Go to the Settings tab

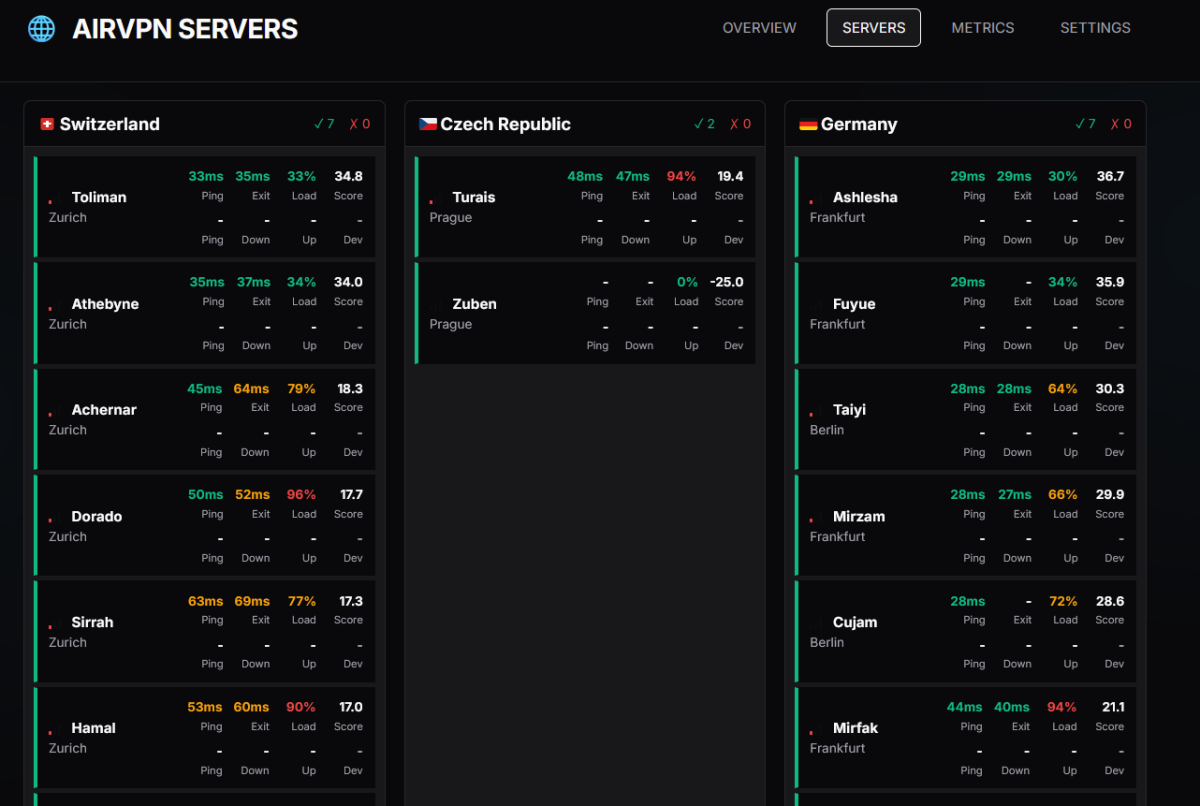coord(1095,28)
